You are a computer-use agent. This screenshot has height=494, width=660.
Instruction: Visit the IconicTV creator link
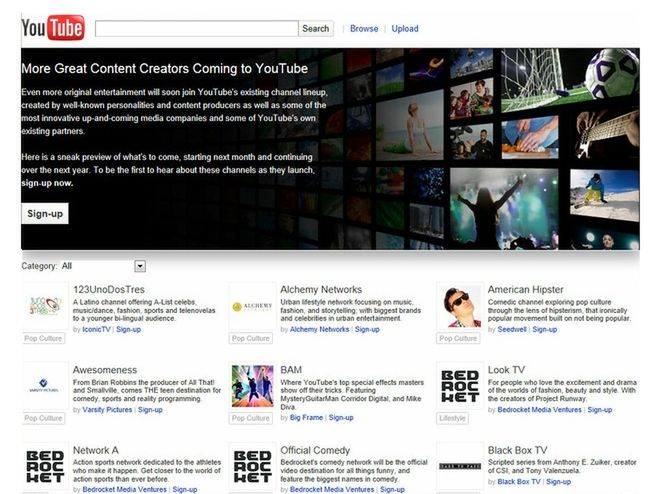96,329
